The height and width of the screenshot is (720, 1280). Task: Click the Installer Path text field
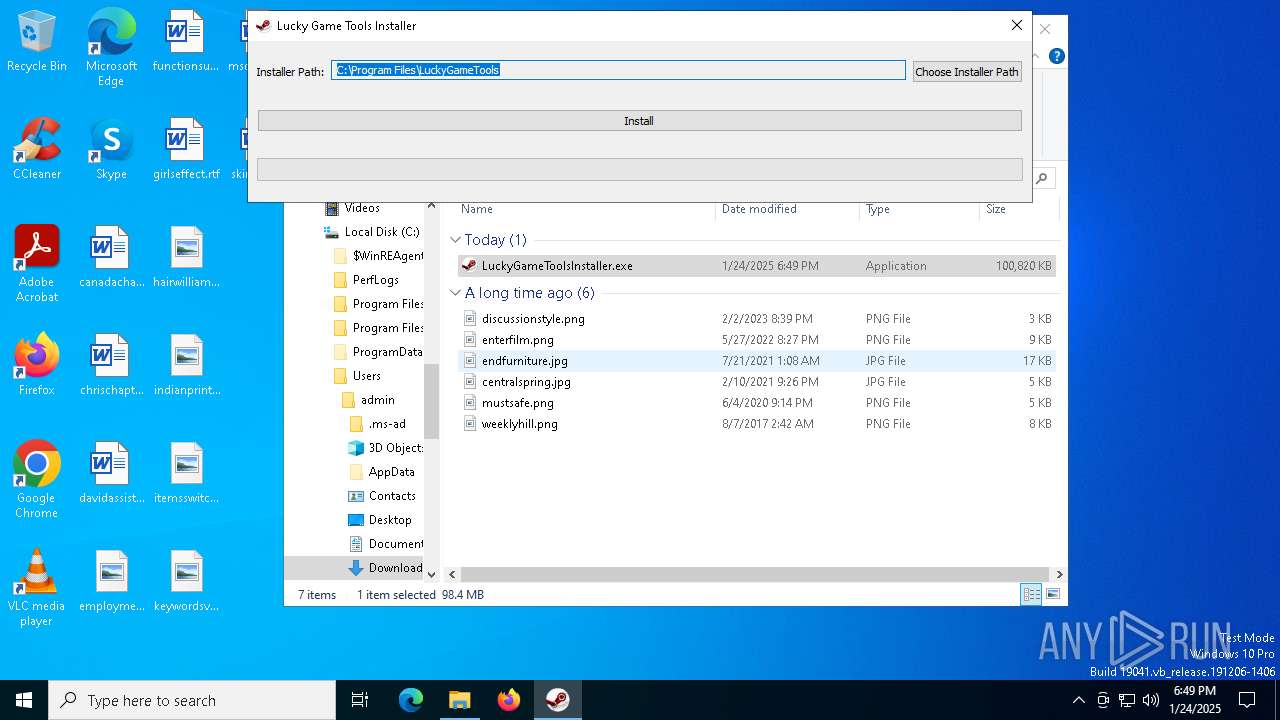(618, 71)
